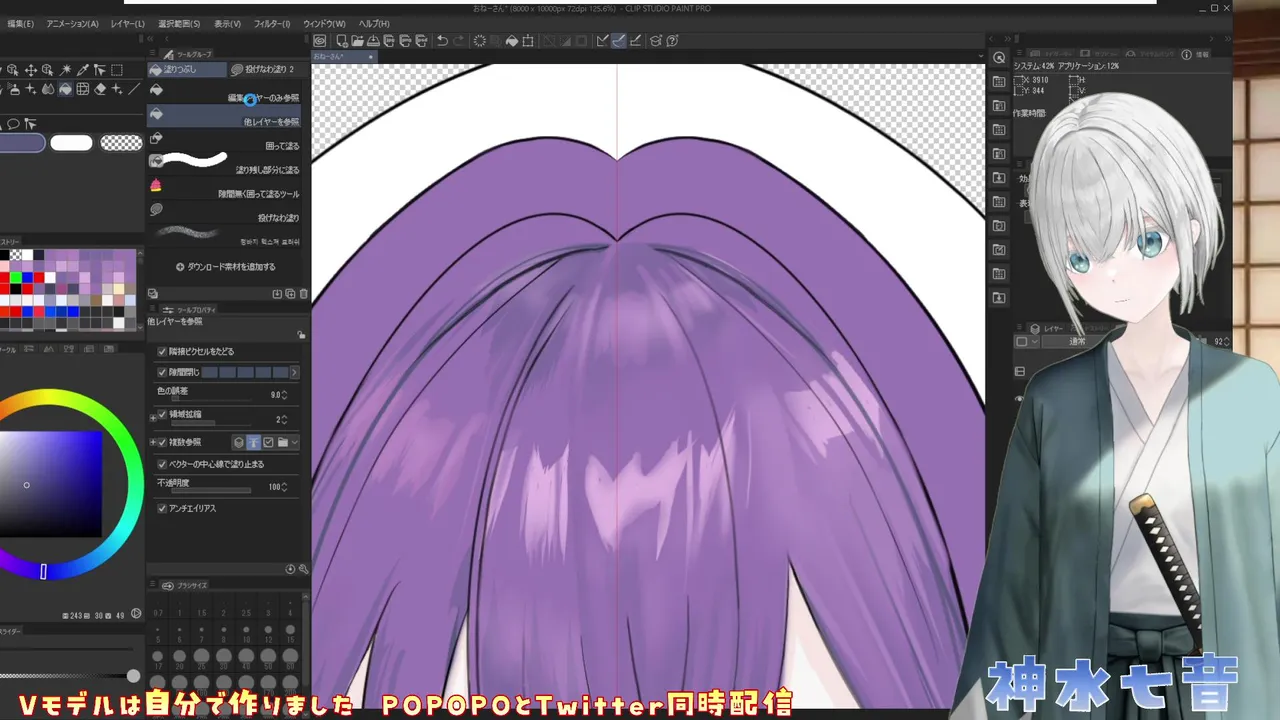Expand 領域拡縮 extra settings plus

click(152, 416)
